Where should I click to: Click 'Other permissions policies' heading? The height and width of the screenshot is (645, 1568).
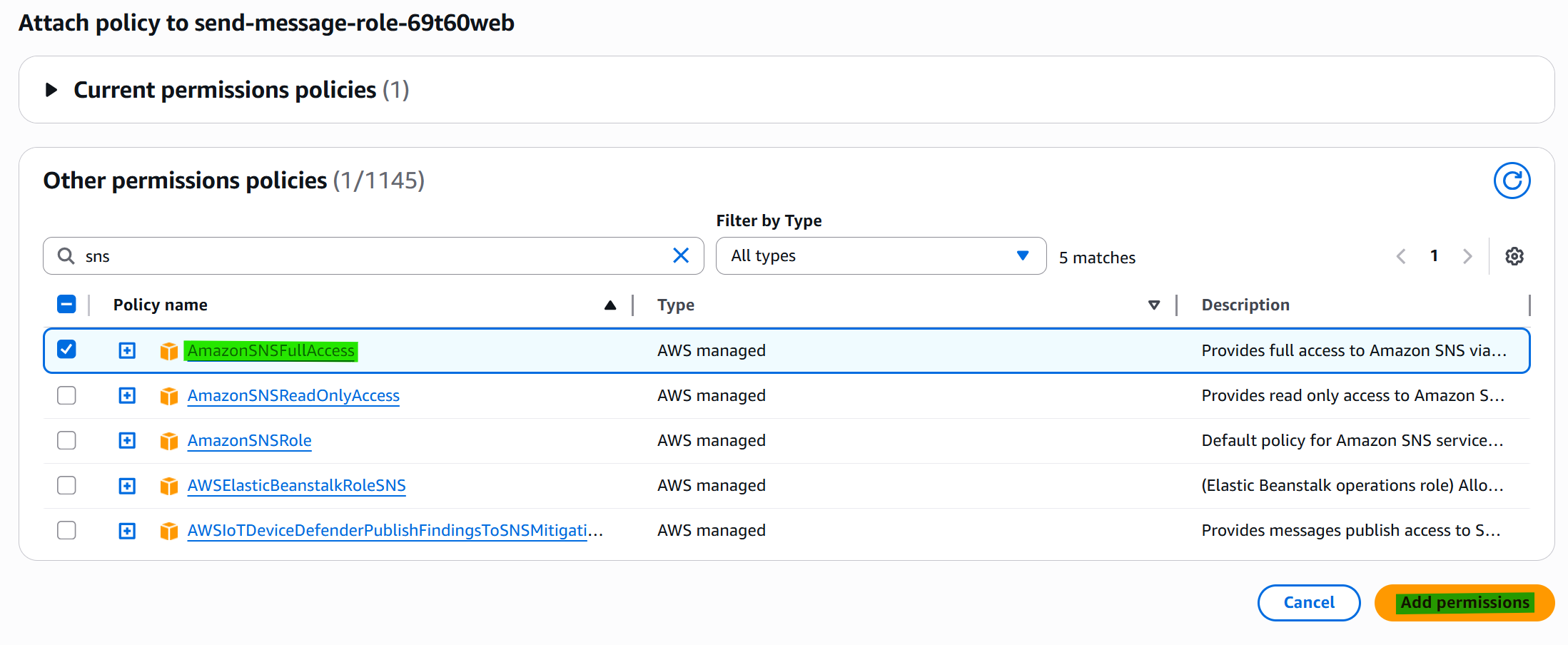point(185,181)
